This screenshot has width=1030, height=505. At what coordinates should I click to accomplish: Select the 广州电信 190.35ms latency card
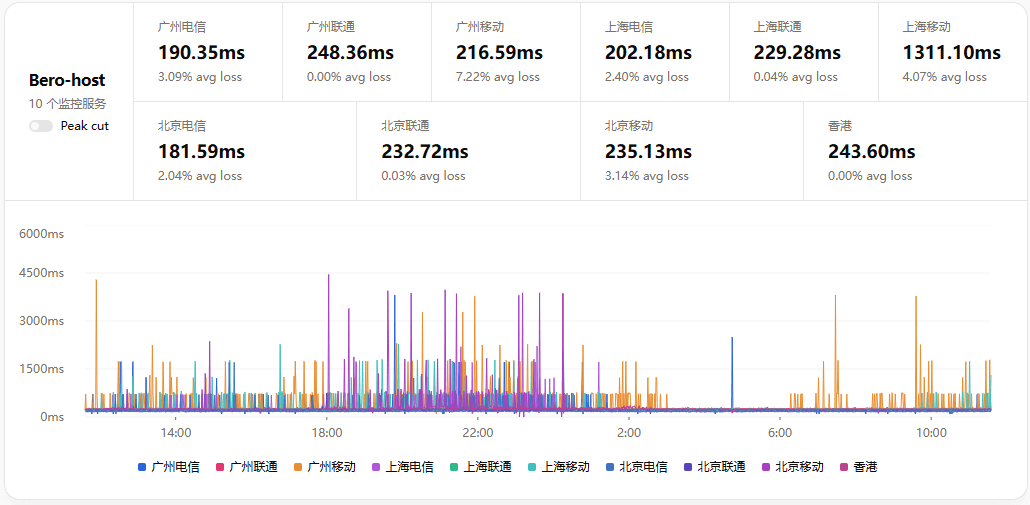(x=208, y=52)
